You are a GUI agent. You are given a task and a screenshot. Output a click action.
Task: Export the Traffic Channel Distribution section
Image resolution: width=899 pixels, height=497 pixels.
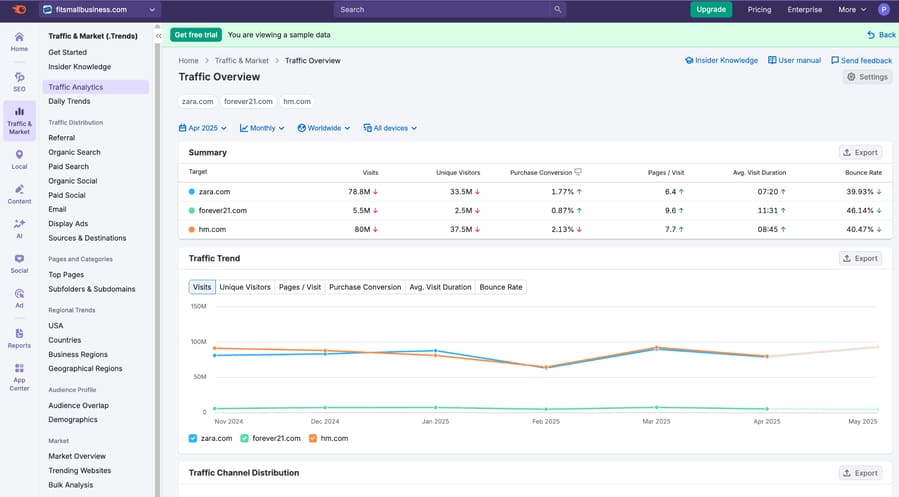point(860,473)
